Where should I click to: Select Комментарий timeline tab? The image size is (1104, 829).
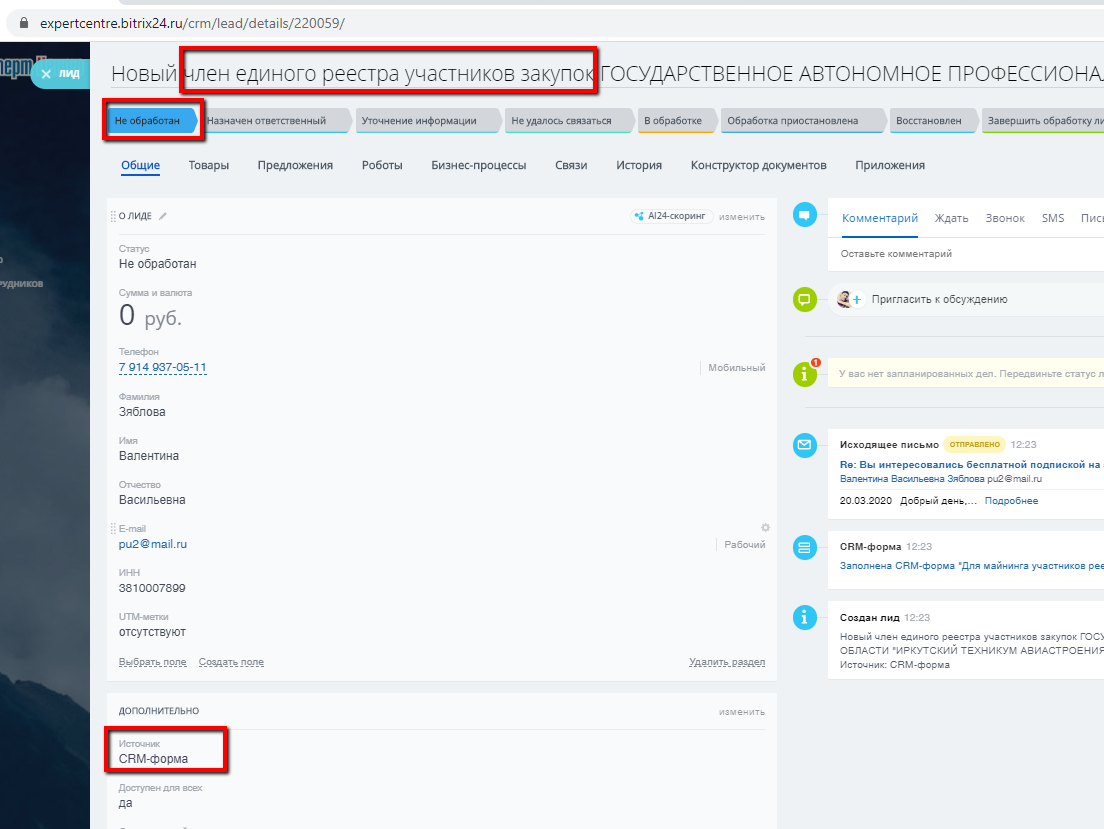click(x=880, y=218)
